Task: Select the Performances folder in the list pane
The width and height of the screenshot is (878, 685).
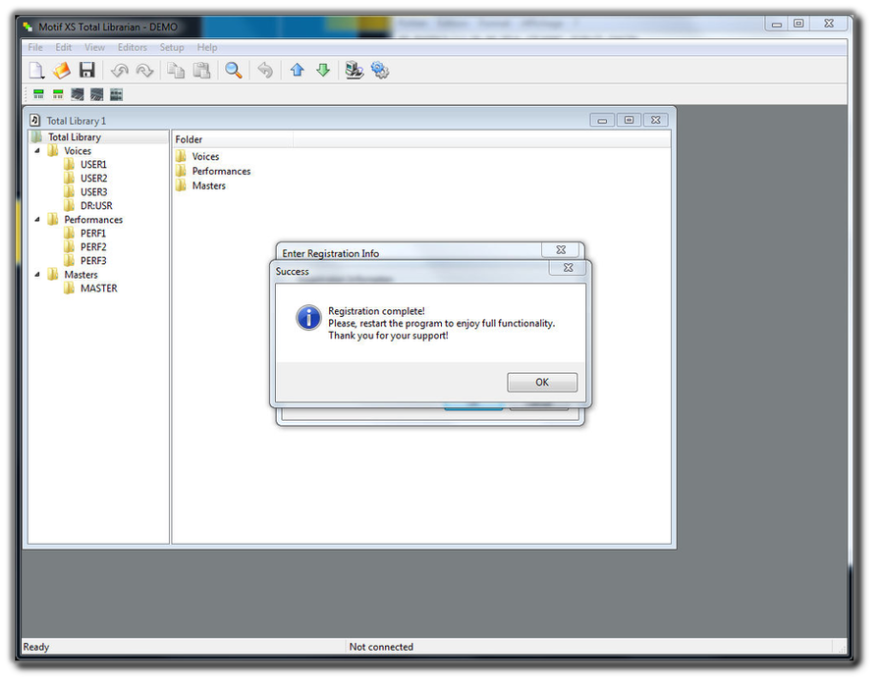Action: pos(221,171)
